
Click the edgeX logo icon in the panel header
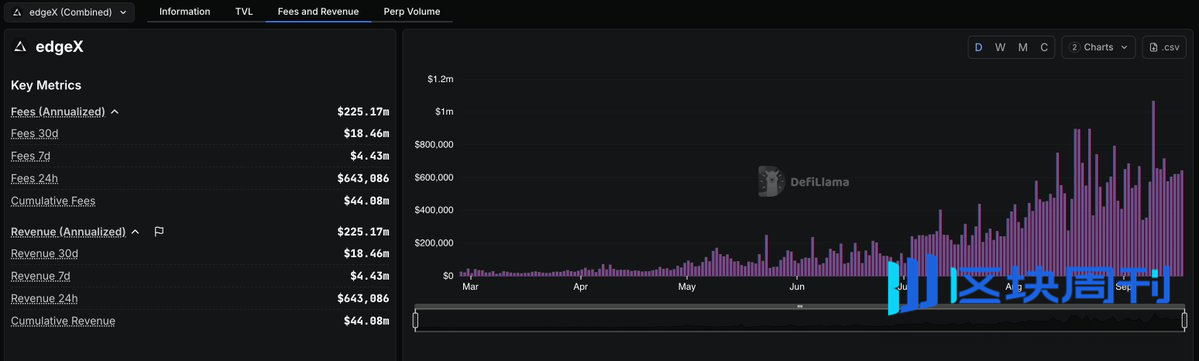click(21, 47)
